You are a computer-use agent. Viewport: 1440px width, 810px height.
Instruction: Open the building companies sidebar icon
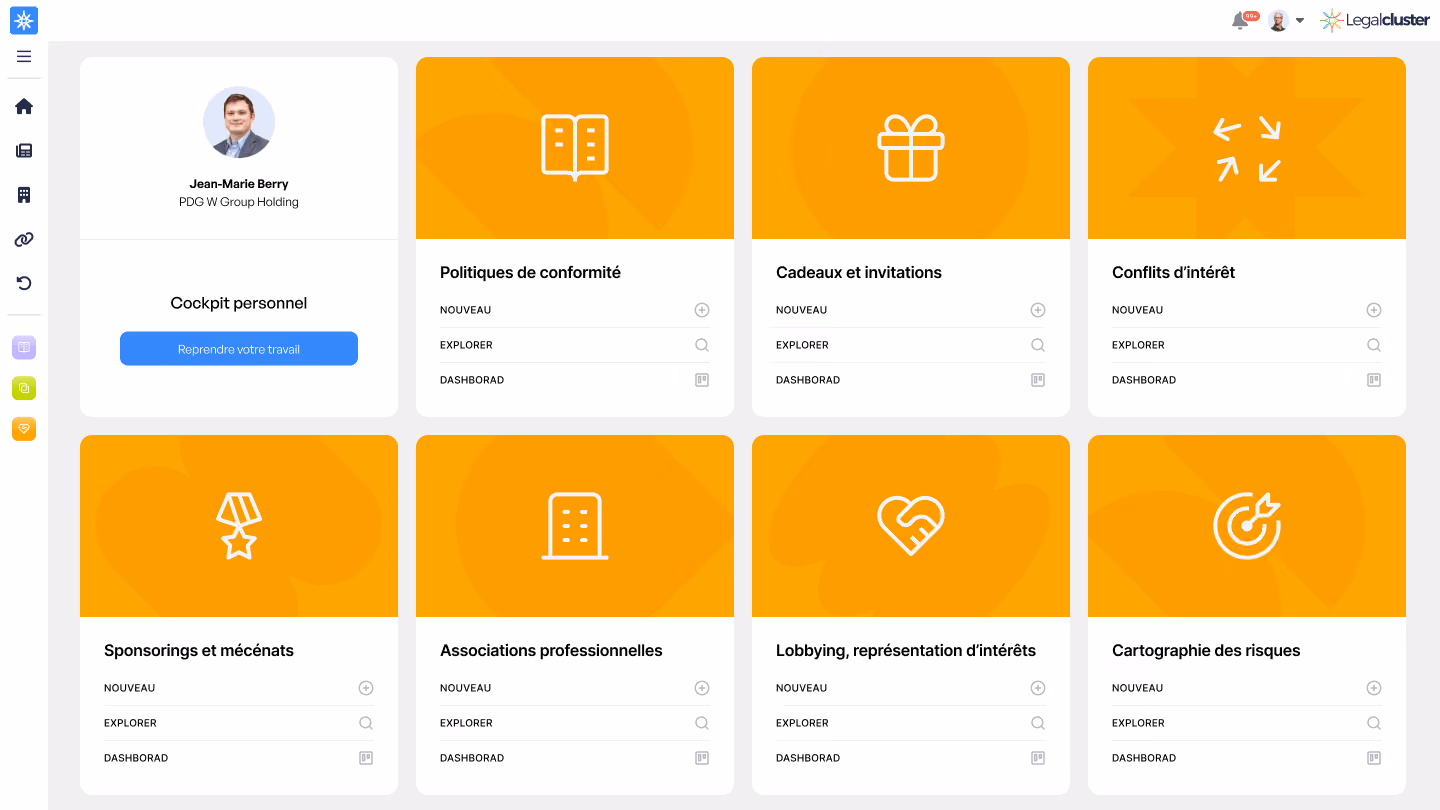(x=24, y=195)
